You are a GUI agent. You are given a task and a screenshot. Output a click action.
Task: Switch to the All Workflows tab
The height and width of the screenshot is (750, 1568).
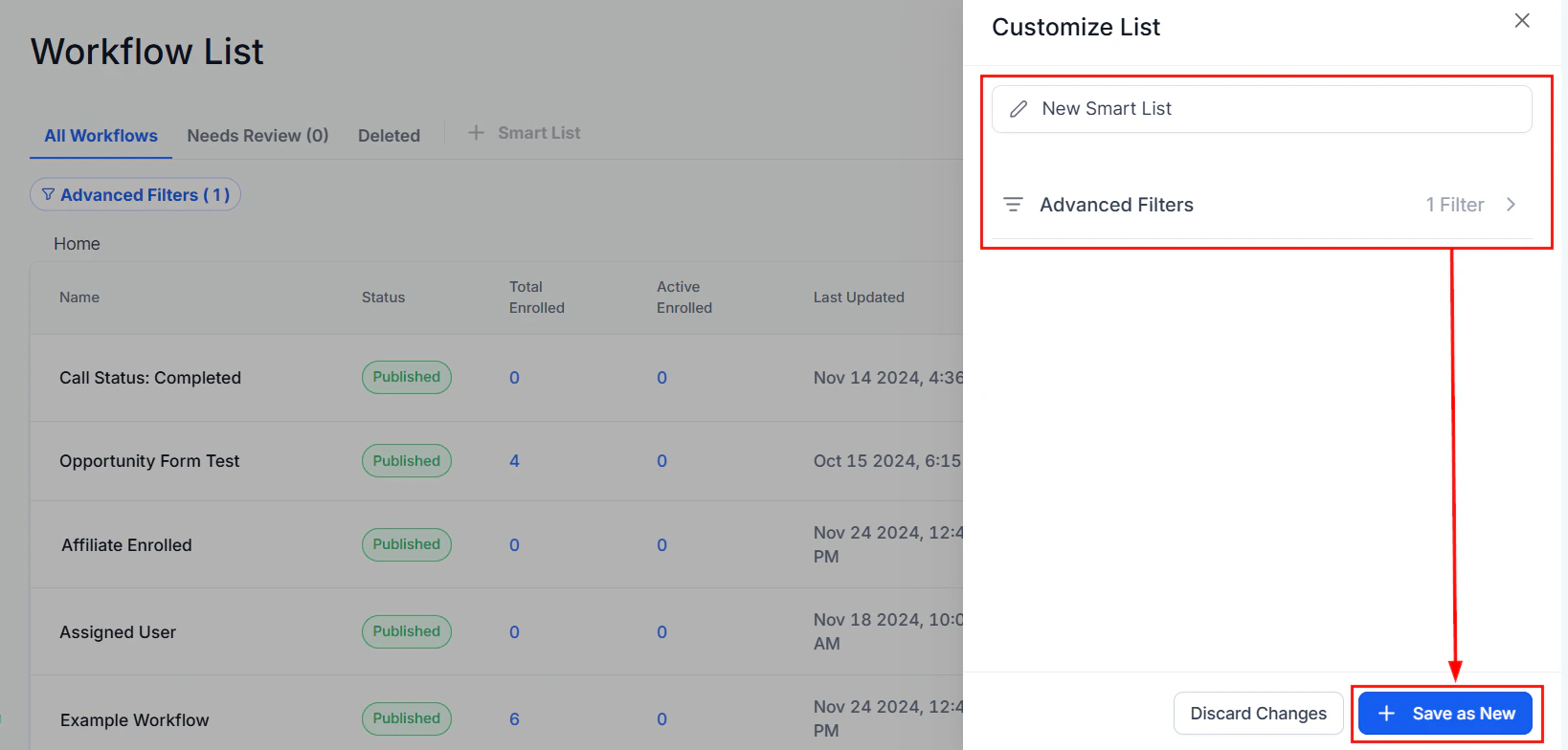click(101, 136)
